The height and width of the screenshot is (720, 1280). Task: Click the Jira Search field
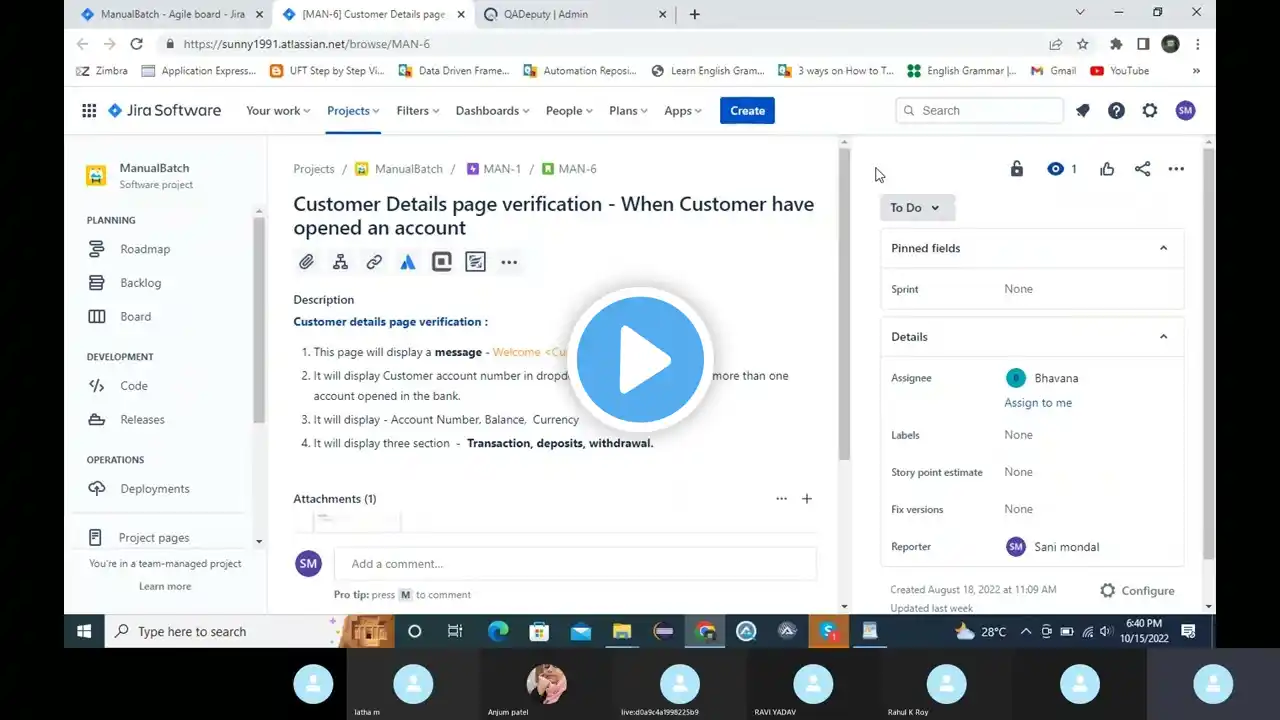pos(980,111)
